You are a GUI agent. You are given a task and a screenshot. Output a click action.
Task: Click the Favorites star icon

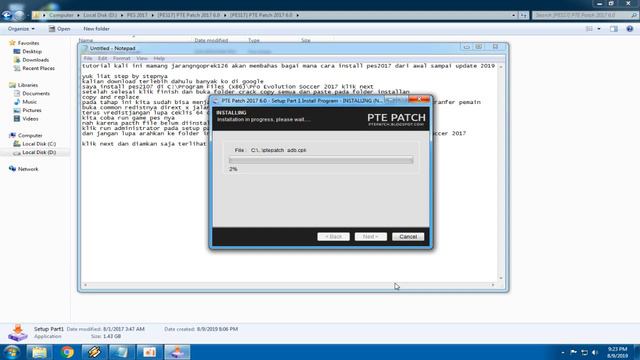tap(12, 43)
